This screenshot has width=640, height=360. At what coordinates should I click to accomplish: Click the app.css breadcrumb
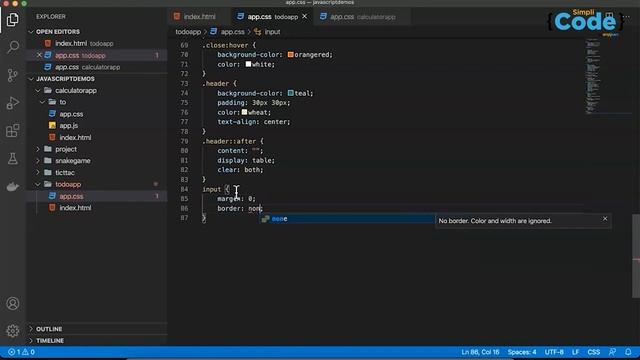pos(232,32)
